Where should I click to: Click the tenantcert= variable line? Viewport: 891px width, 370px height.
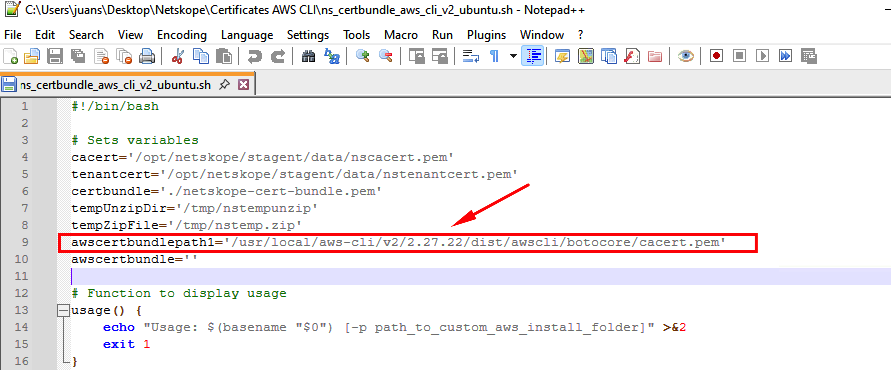[294, 174]
